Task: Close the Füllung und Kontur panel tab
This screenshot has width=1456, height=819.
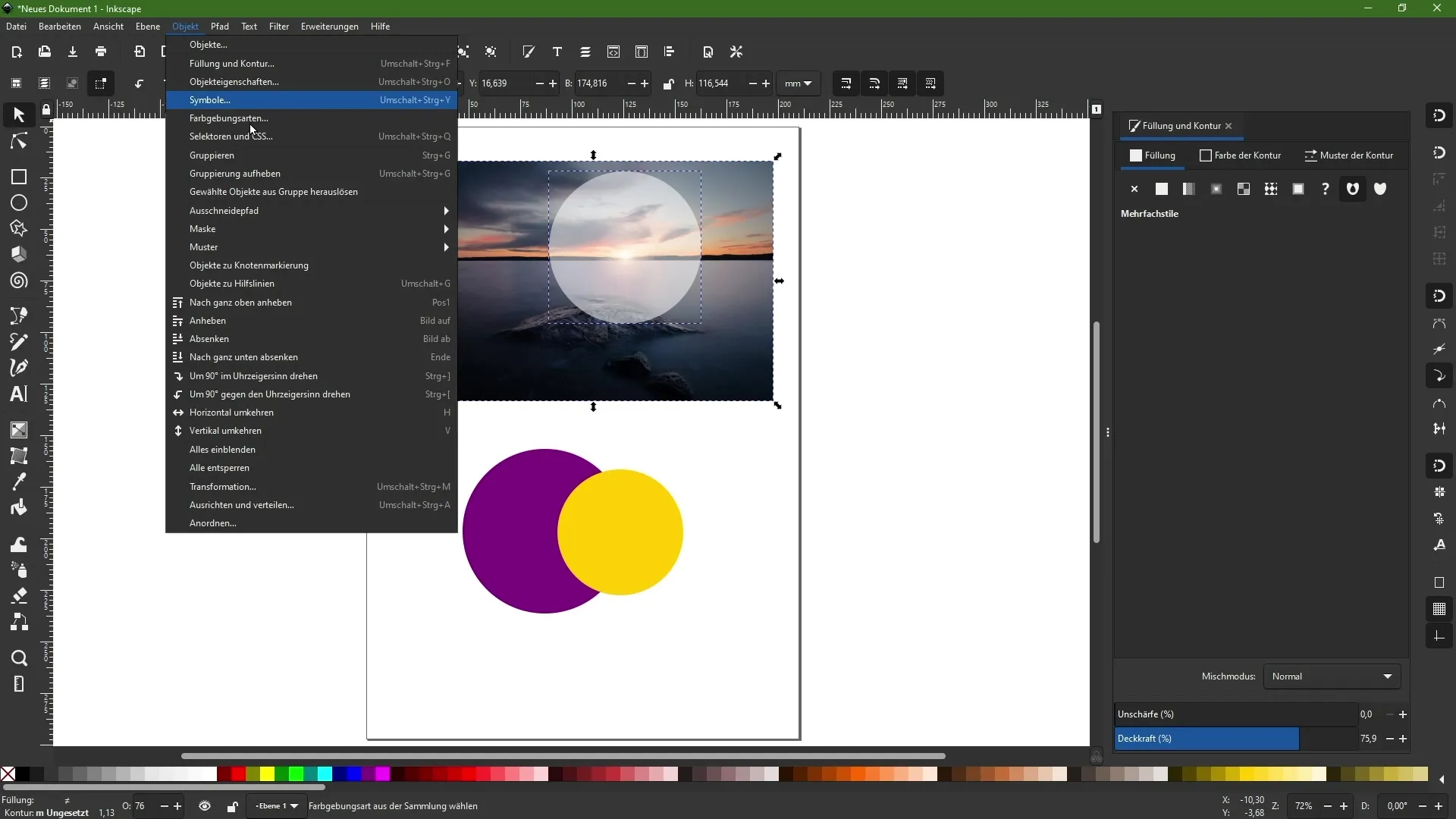Action: (x=1229, y=126)
